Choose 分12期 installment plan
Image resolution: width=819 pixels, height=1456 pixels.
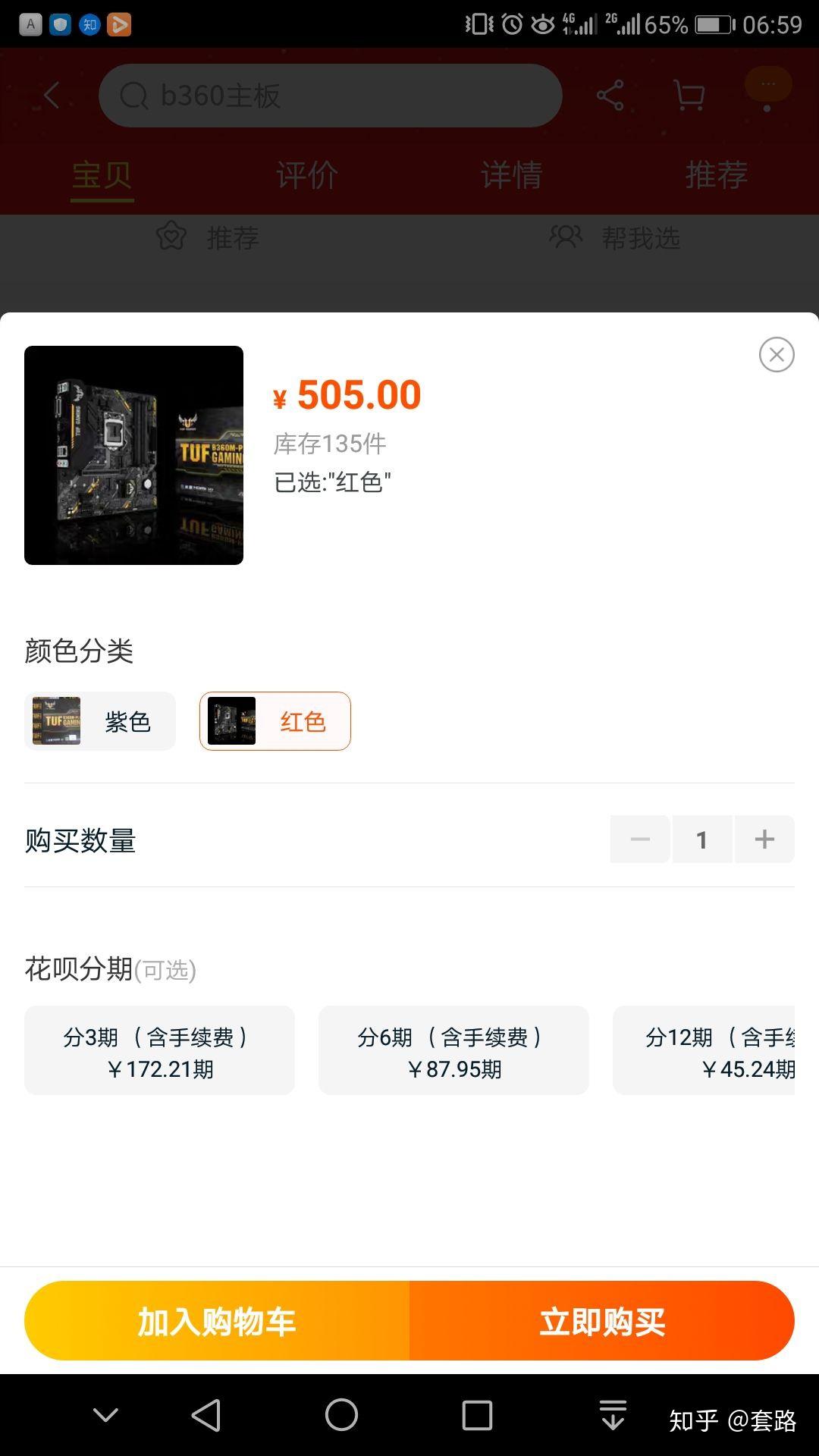704,1050
